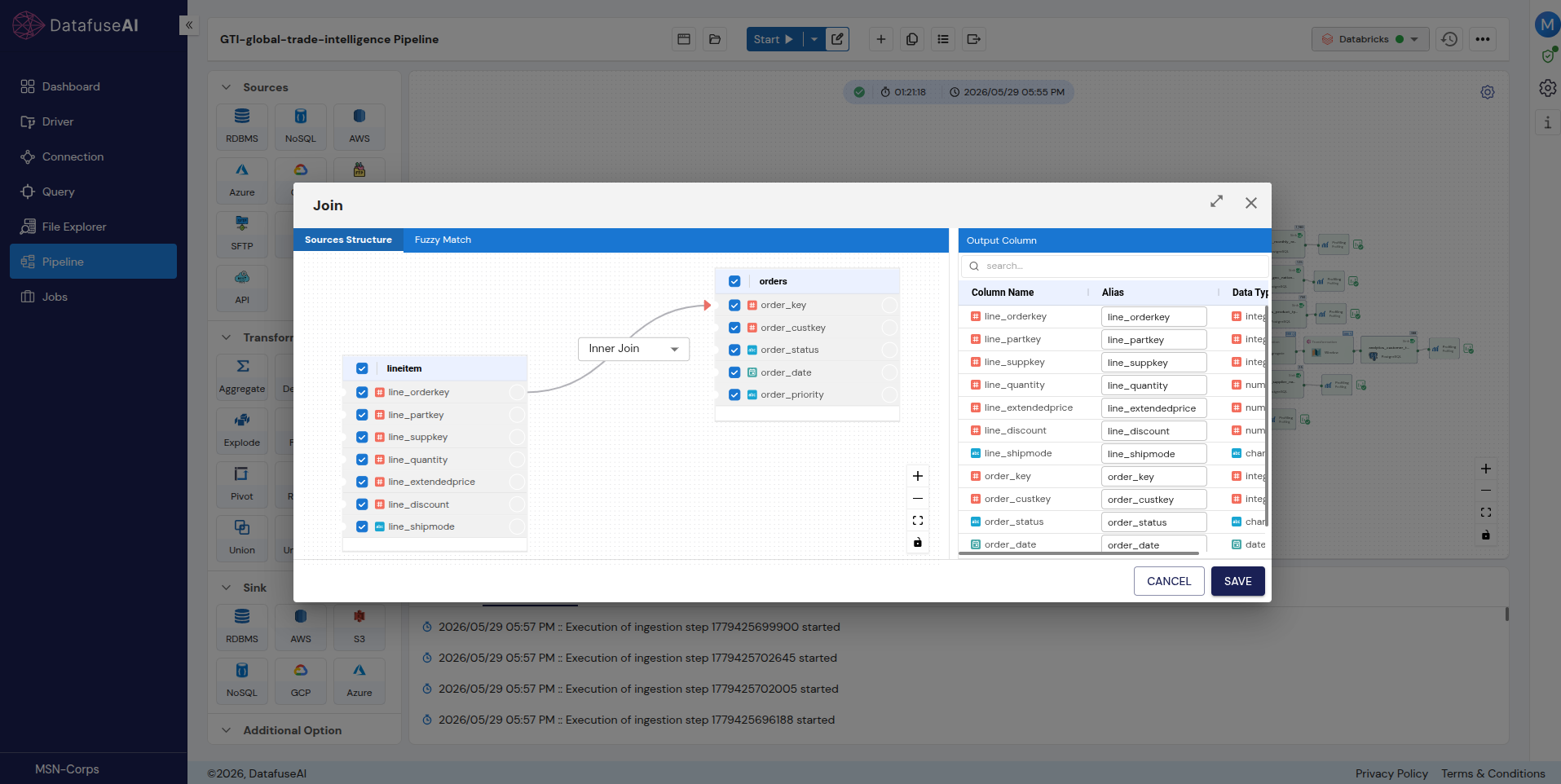The width and height of the screenshot is (1561, 784).
Task: Collapse the Sink section
Action: (x=227, y=588)
